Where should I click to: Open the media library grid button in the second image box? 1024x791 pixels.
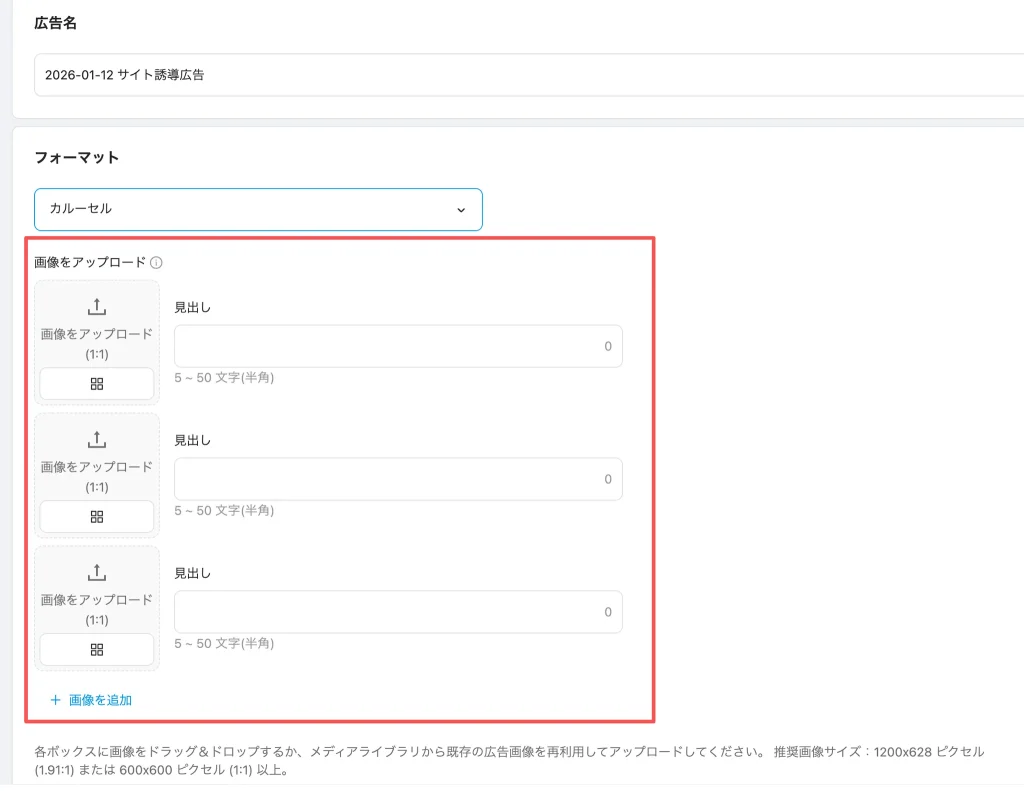pos(97,517)
